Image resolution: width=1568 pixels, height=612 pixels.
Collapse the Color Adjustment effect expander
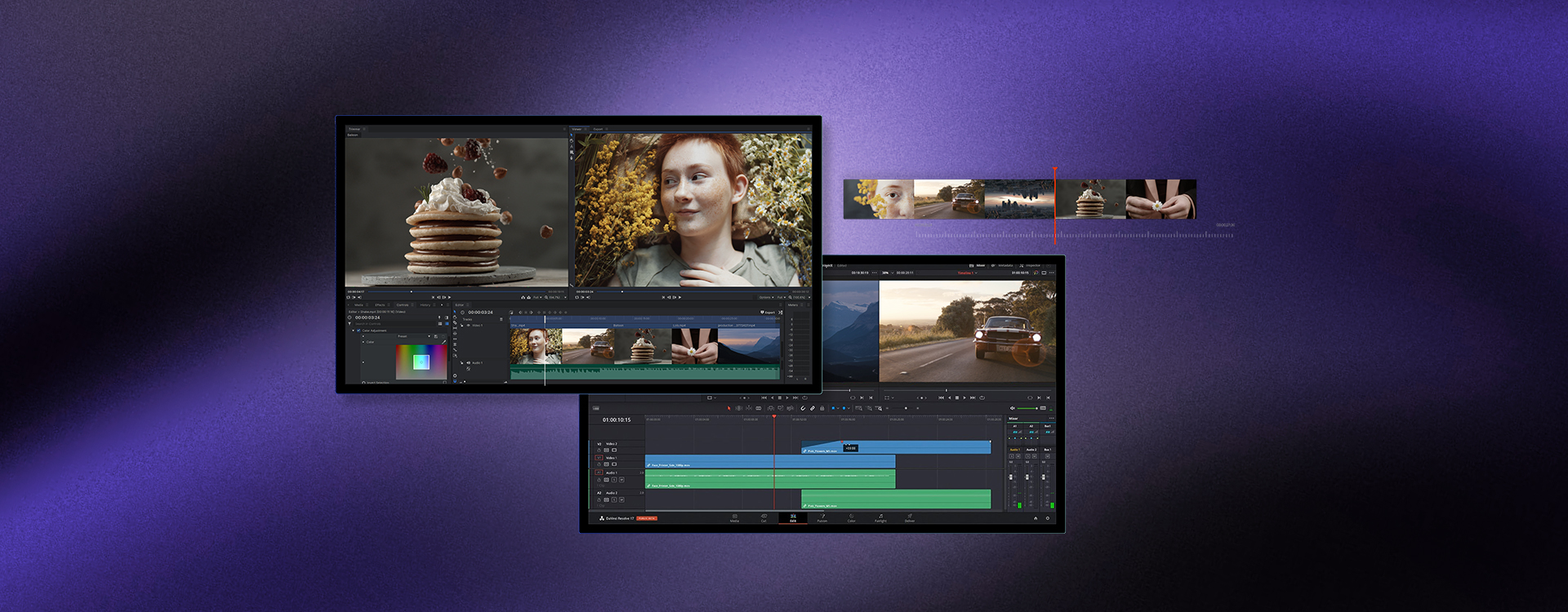(x=353, y=330)
